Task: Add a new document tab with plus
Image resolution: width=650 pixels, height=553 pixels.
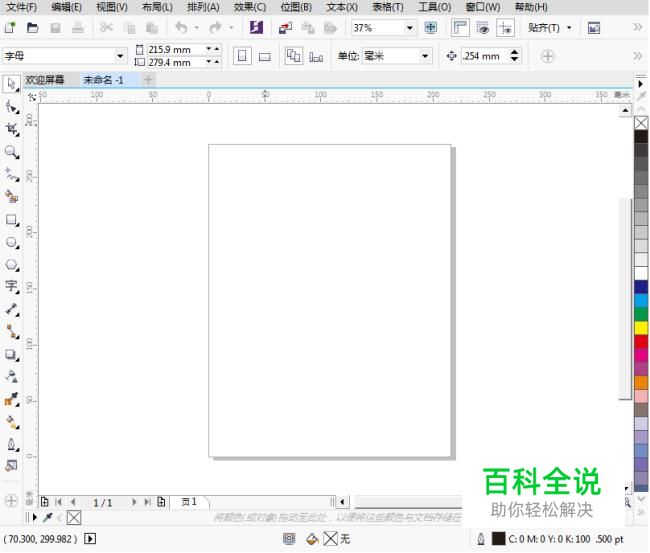Action: point(148,80)
